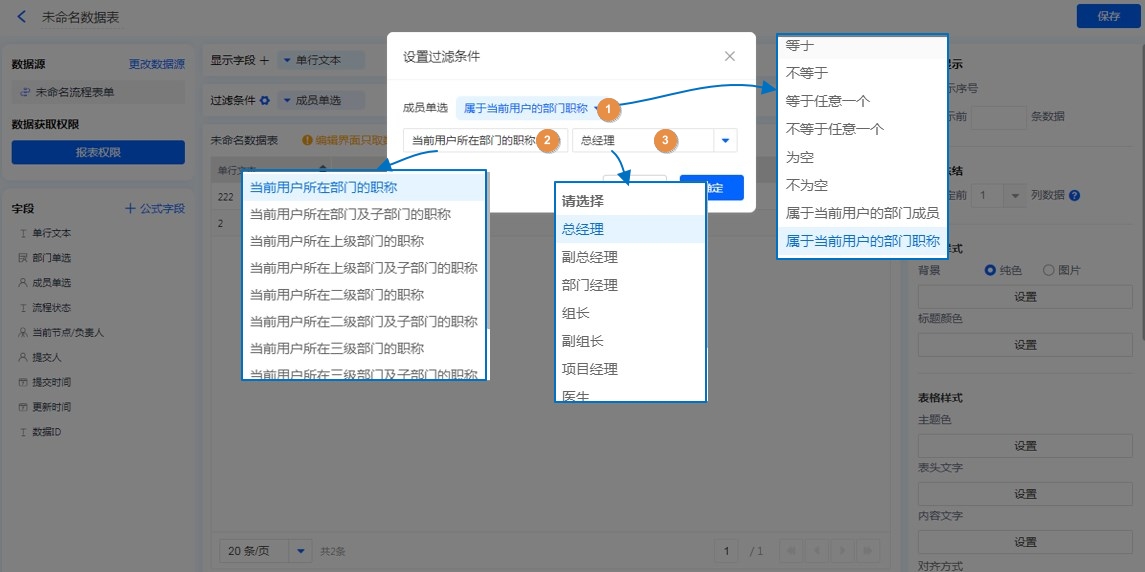Click the 更改数据源 link

(x=156, y=64)
